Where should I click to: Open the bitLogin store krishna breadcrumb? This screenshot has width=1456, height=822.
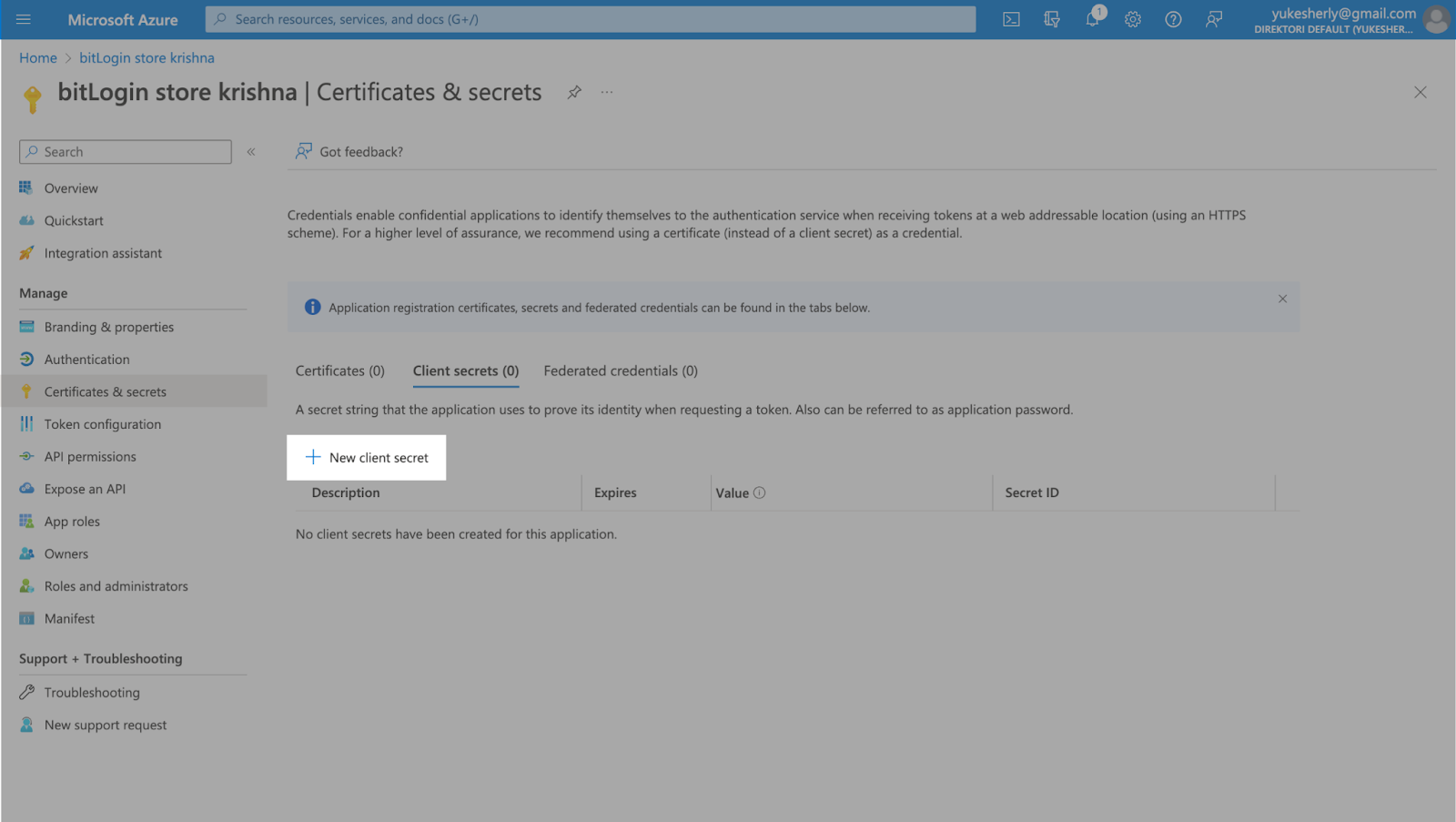coord(147,57)
